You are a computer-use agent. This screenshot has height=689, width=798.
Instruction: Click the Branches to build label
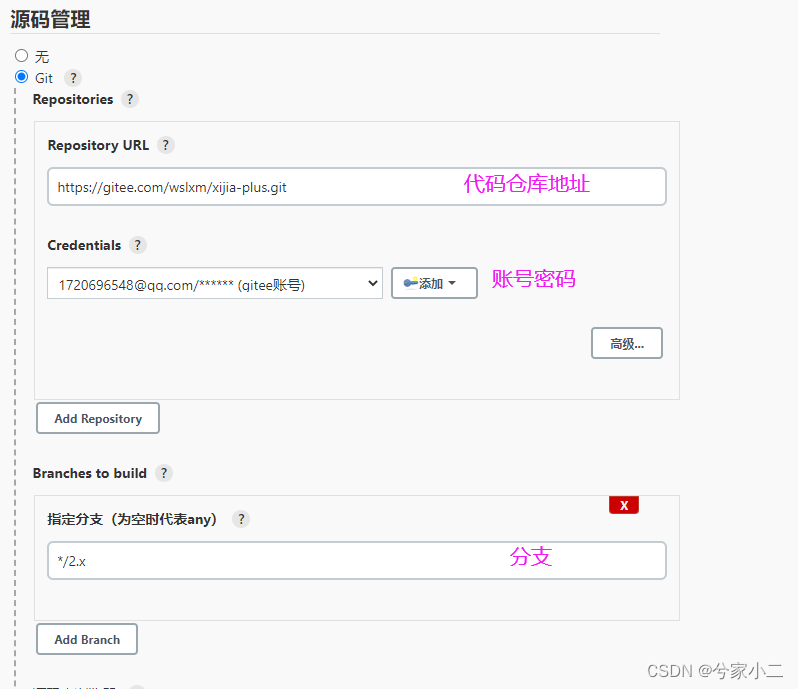pos(90,473)
